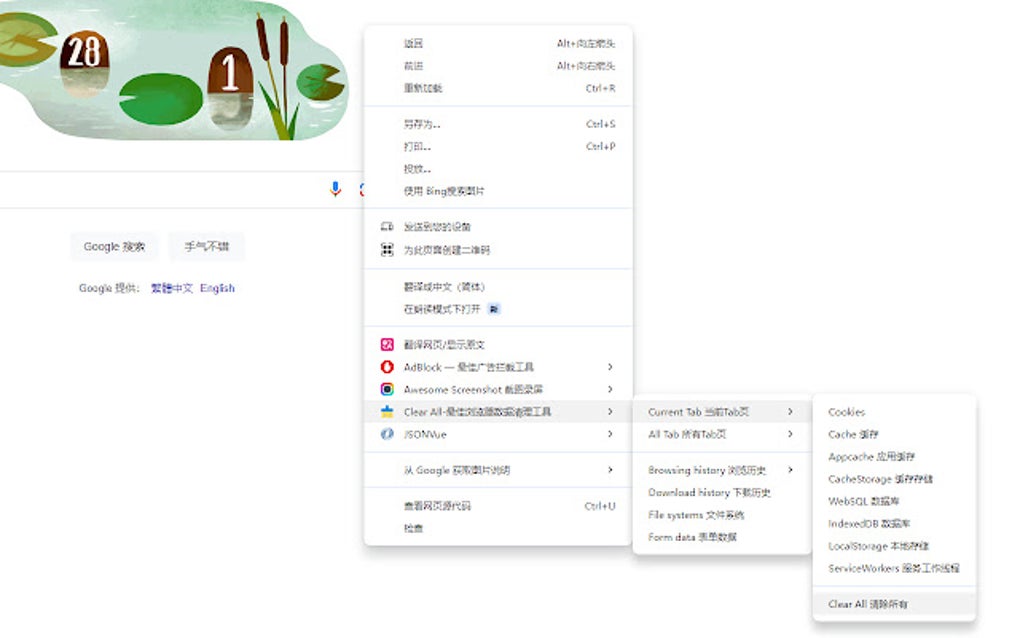This screenshot has width=1020, height=638.
Task: Select Cookies in the submenu
Action: click(894, 412)
